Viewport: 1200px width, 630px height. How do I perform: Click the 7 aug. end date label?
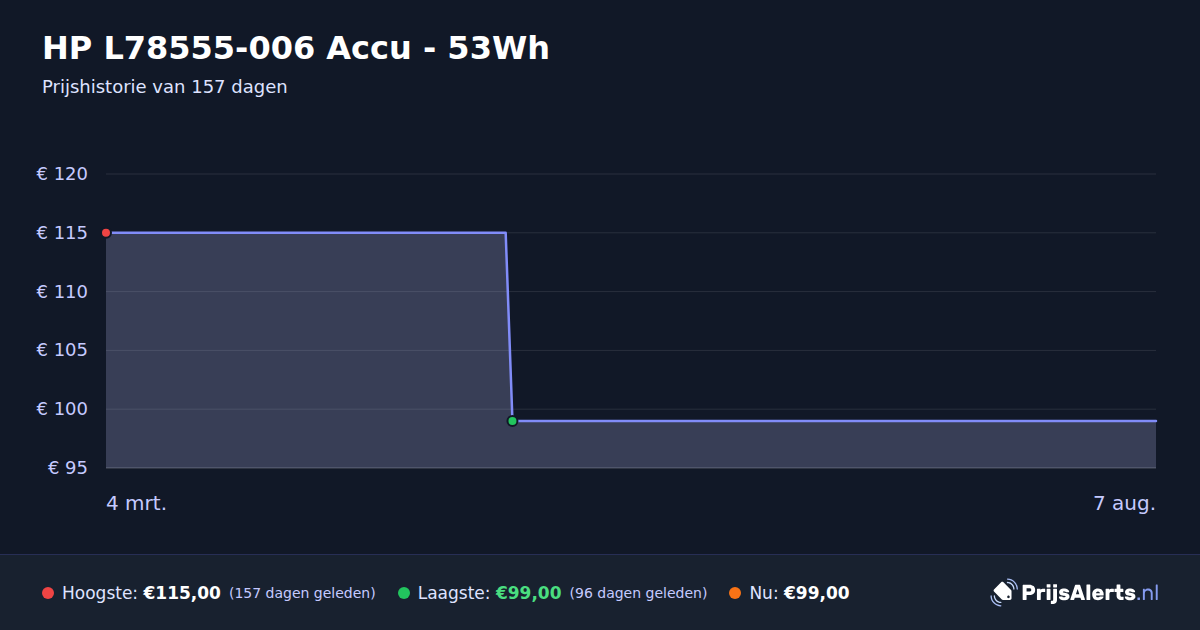click(1124, 503)
